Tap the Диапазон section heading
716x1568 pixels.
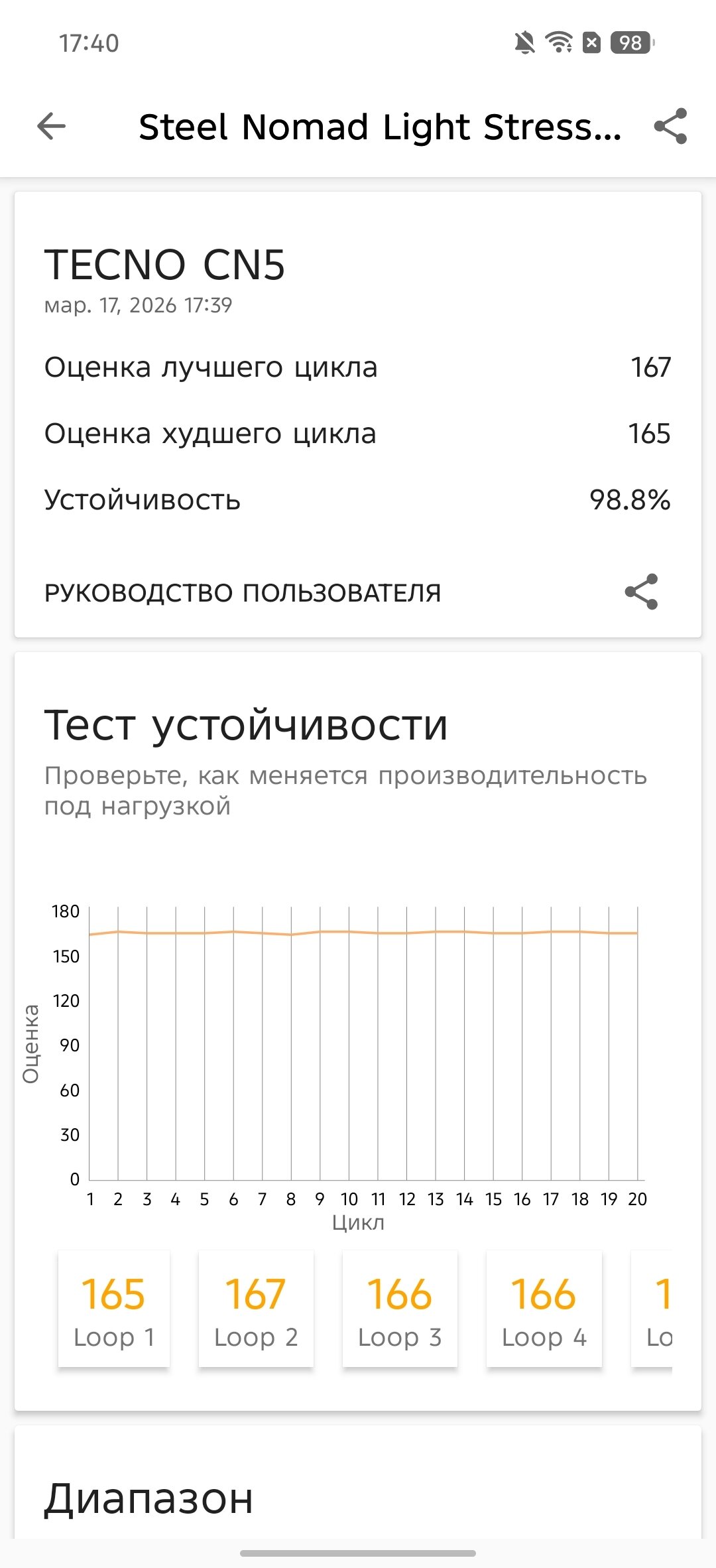click(149, 1498)
